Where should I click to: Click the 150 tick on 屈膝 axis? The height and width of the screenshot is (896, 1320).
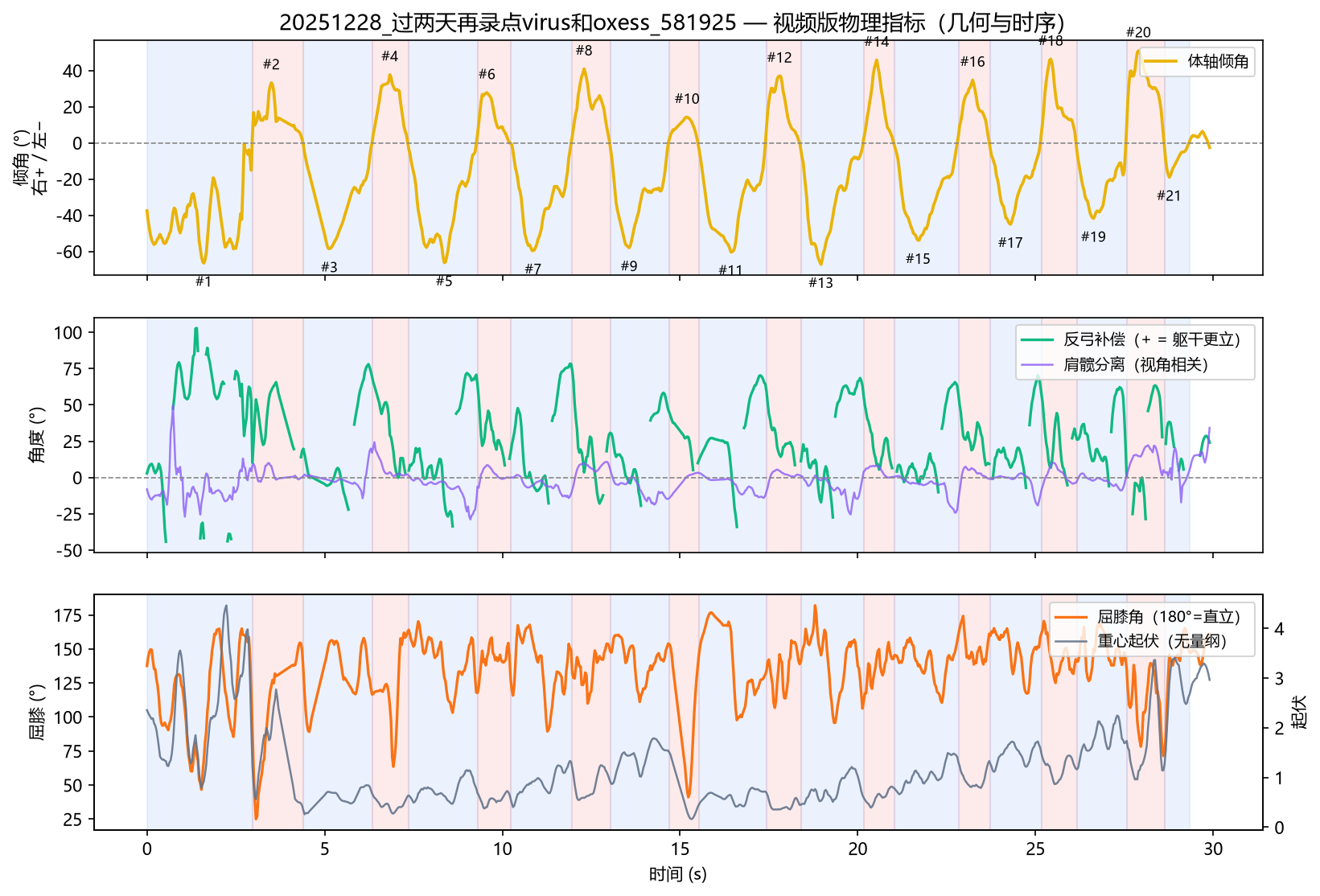pyautogui.click(x=68, y=649)
